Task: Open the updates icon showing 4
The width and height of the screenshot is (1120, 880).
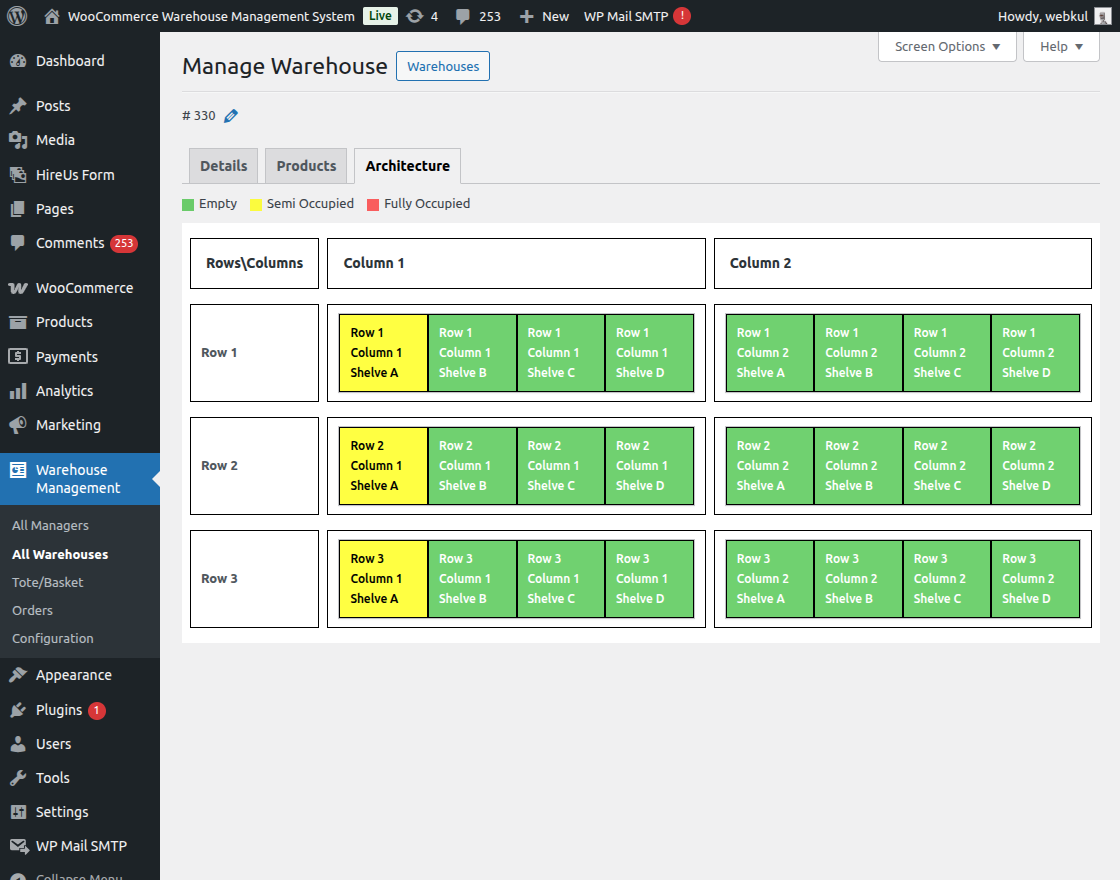Action: (414, 16)
